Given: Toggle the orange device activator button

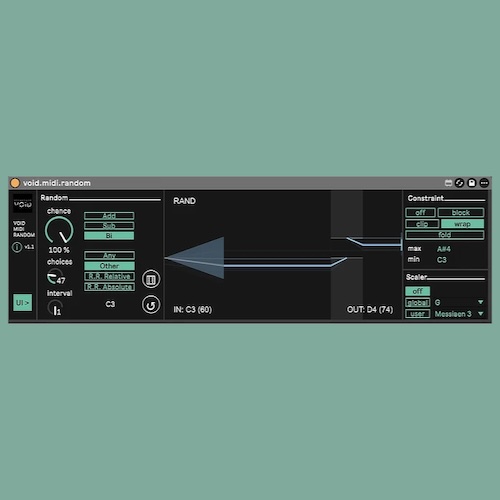Looking at the screenshot, I should click(15, 183).
